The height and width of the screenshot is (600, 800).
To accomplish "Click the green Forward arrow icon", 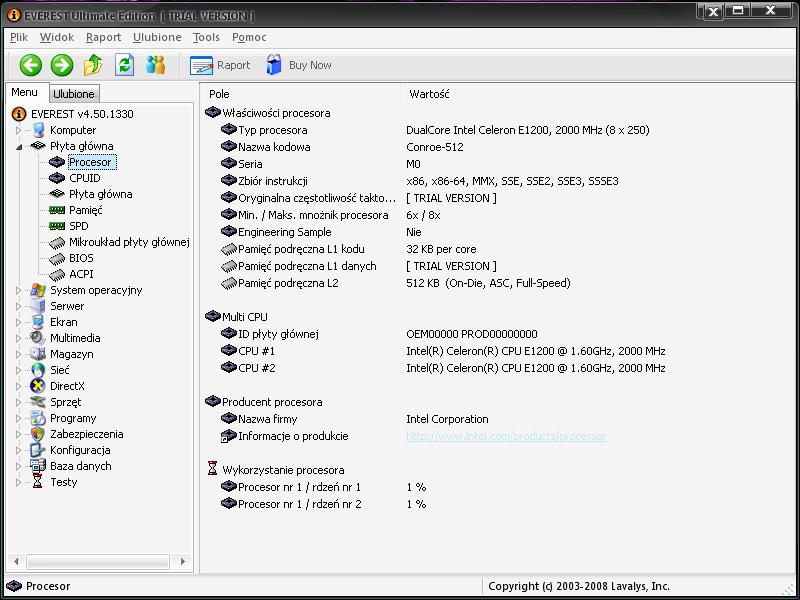I will click(62, 65).
